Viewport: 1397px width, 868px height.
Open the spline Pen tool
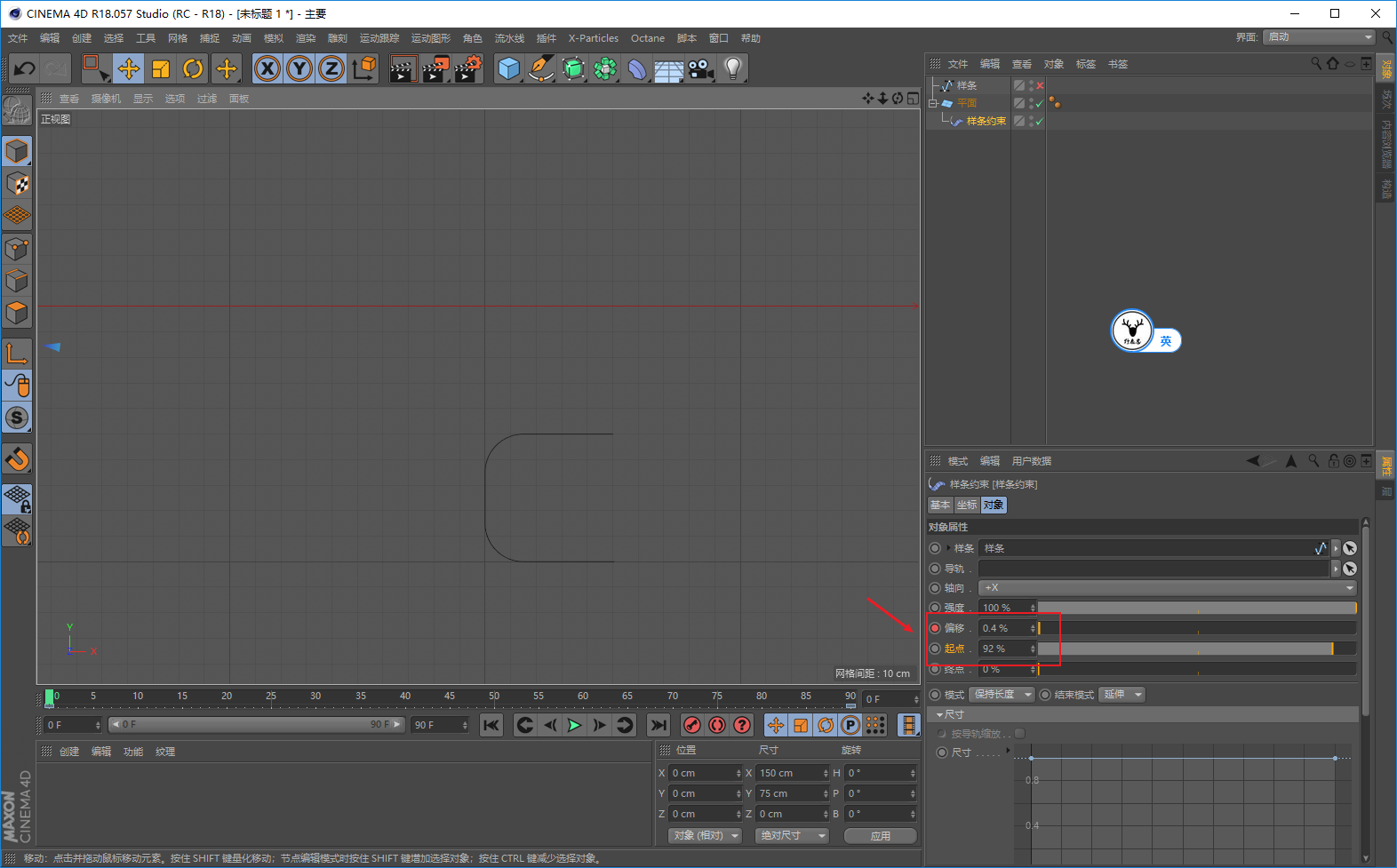pos(540,68)
